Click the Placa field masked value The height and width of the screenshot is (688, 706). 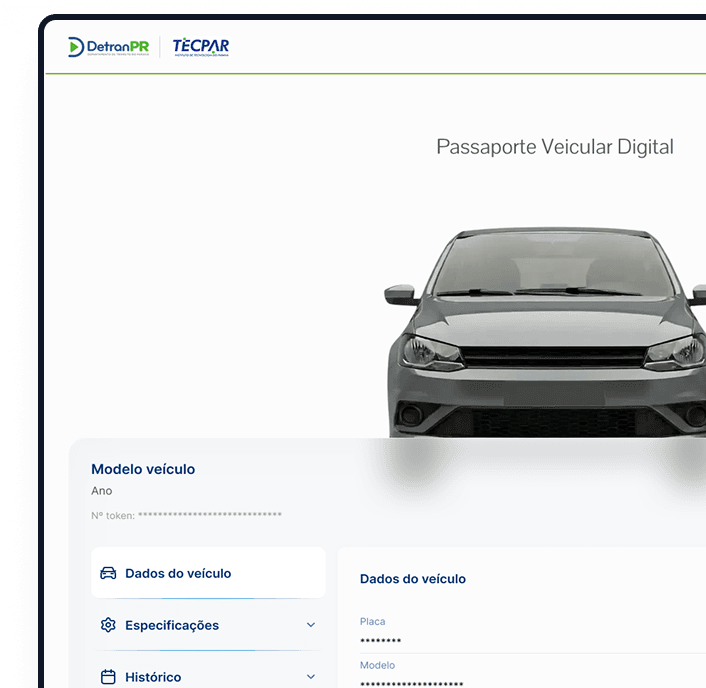click(380, 641)
